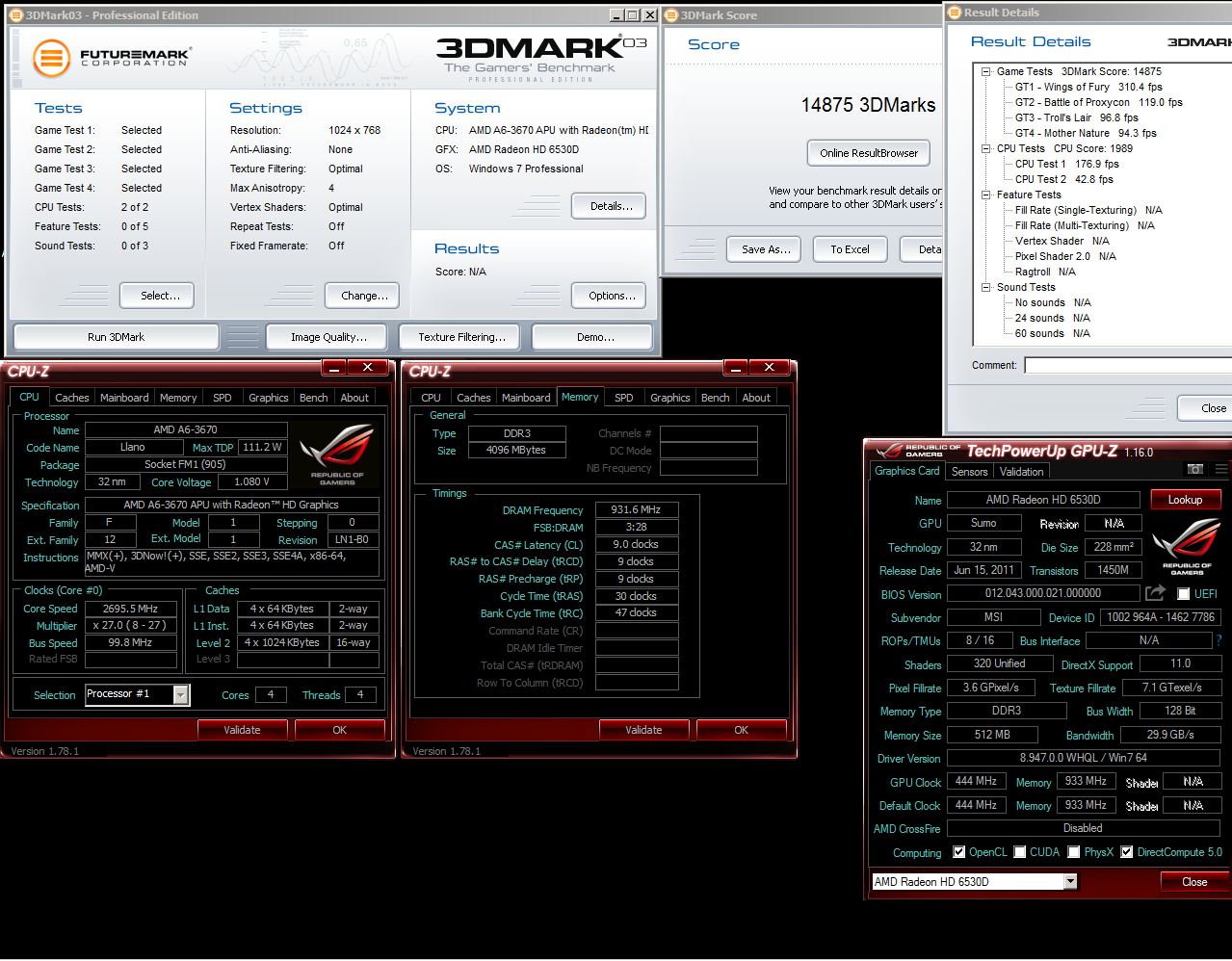The width and height of the screenshot is (1232, 961).
Task: Uncheck the DirectCompute 5.0 checkbox
Action: click(x=1126, y=851)
